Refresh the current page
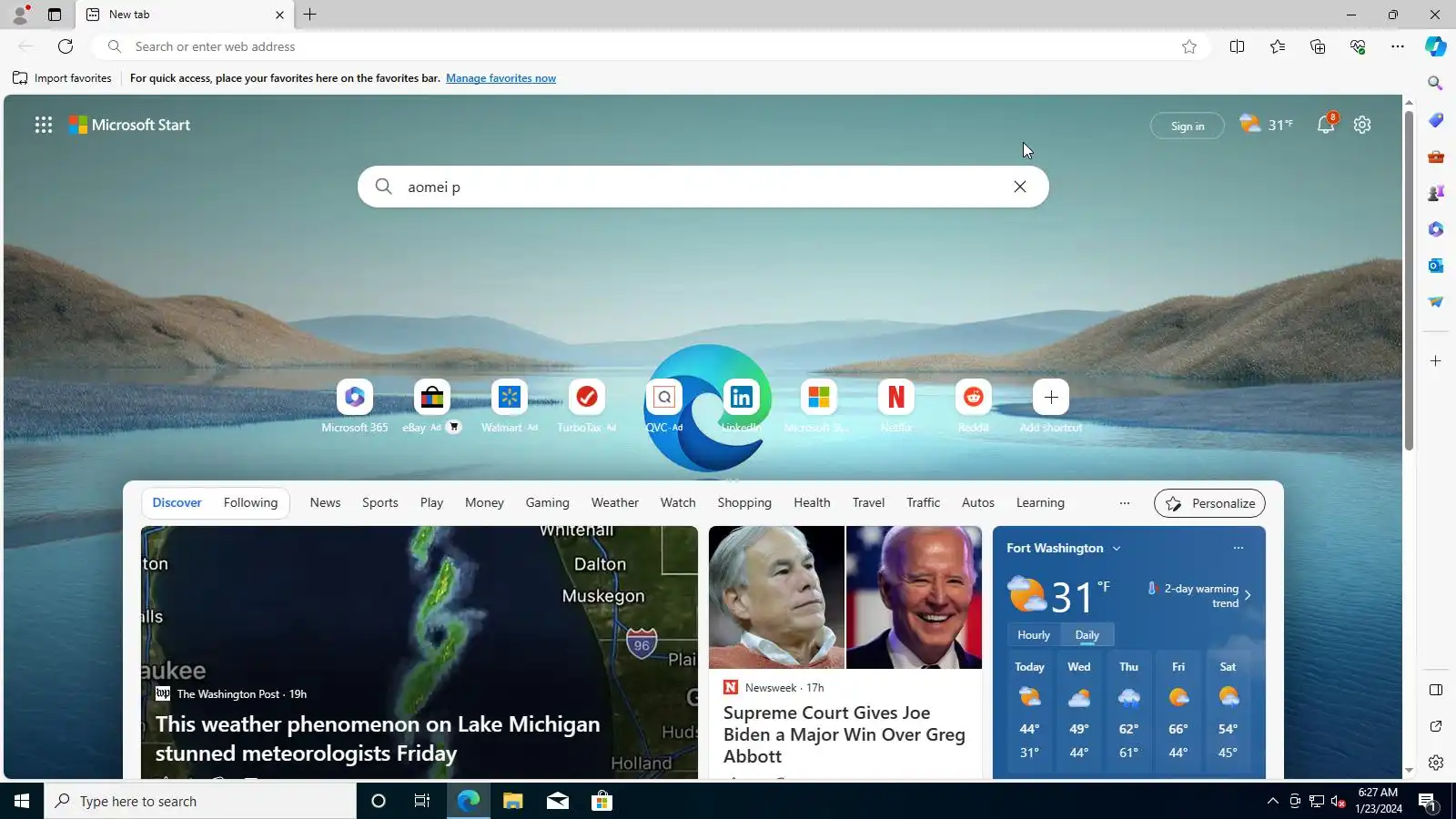 point(66,46)
